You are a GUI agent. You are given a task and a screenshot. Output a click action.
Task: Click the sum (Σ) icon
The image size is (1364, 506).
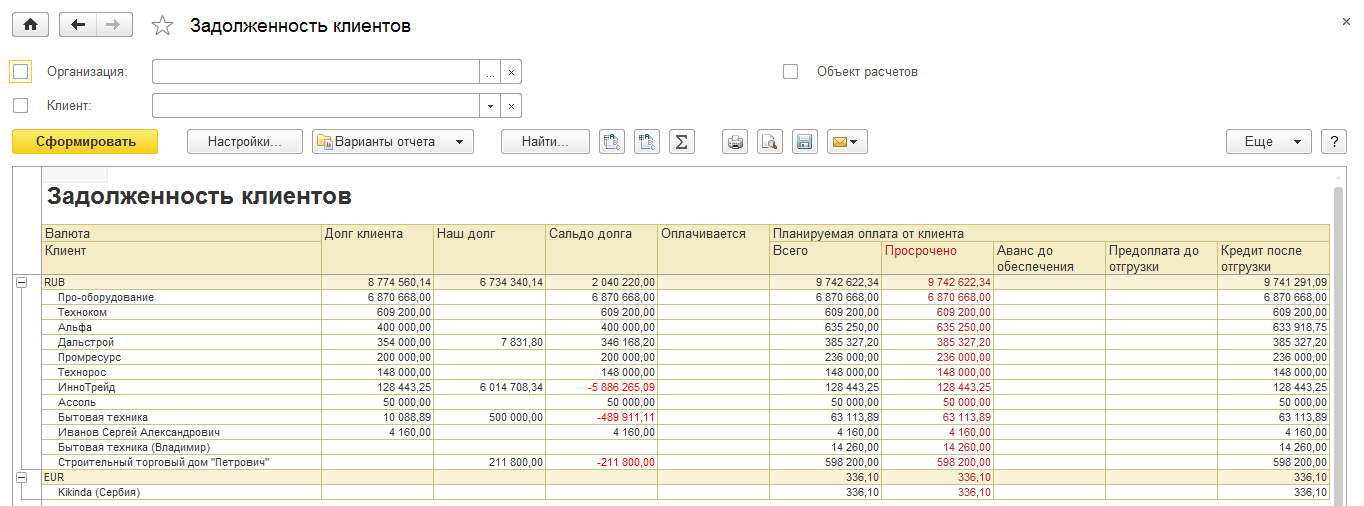pos(680,142)
